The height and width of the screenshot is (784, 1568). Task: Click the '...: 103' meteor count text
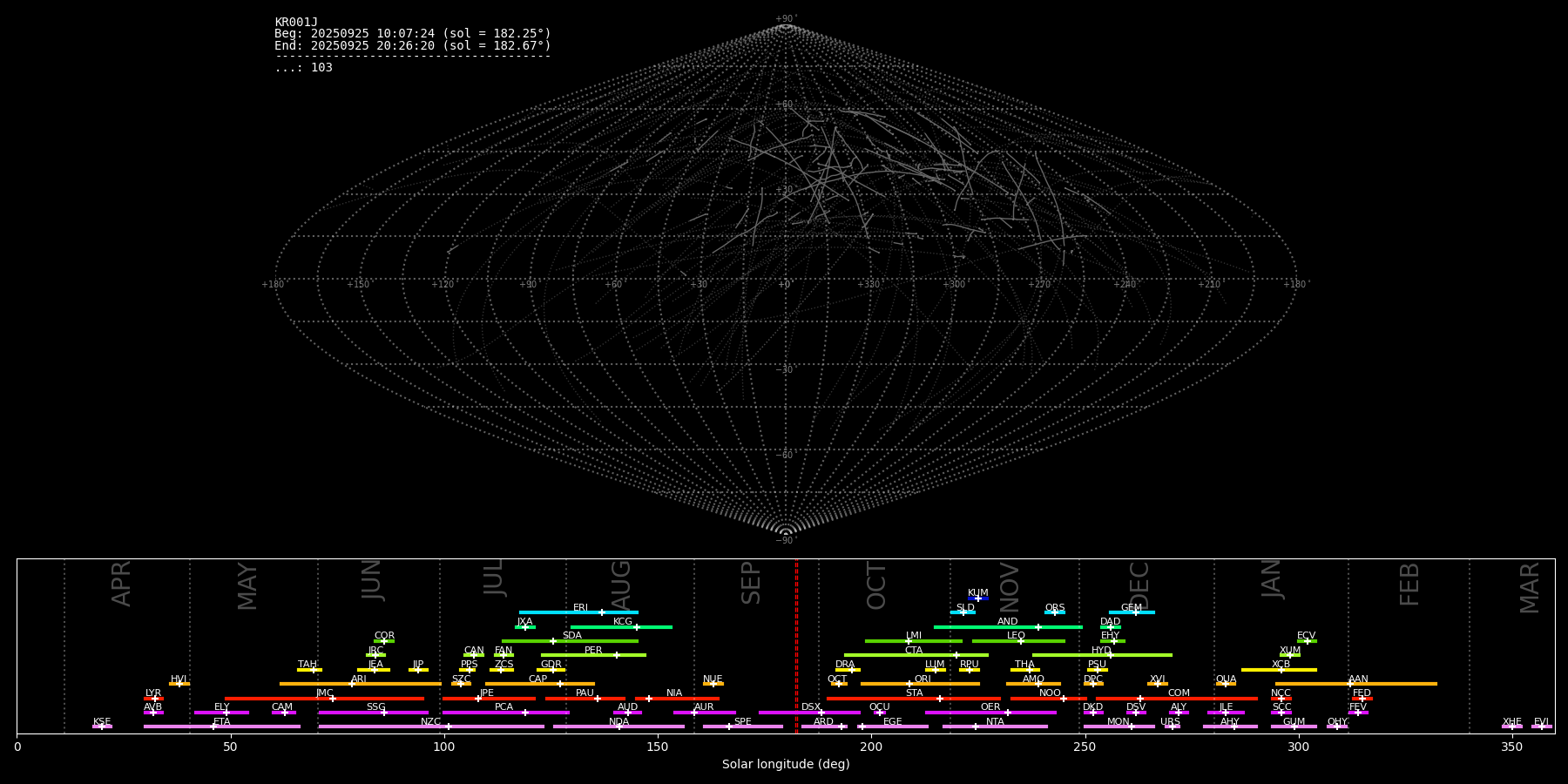pos(303,68)
